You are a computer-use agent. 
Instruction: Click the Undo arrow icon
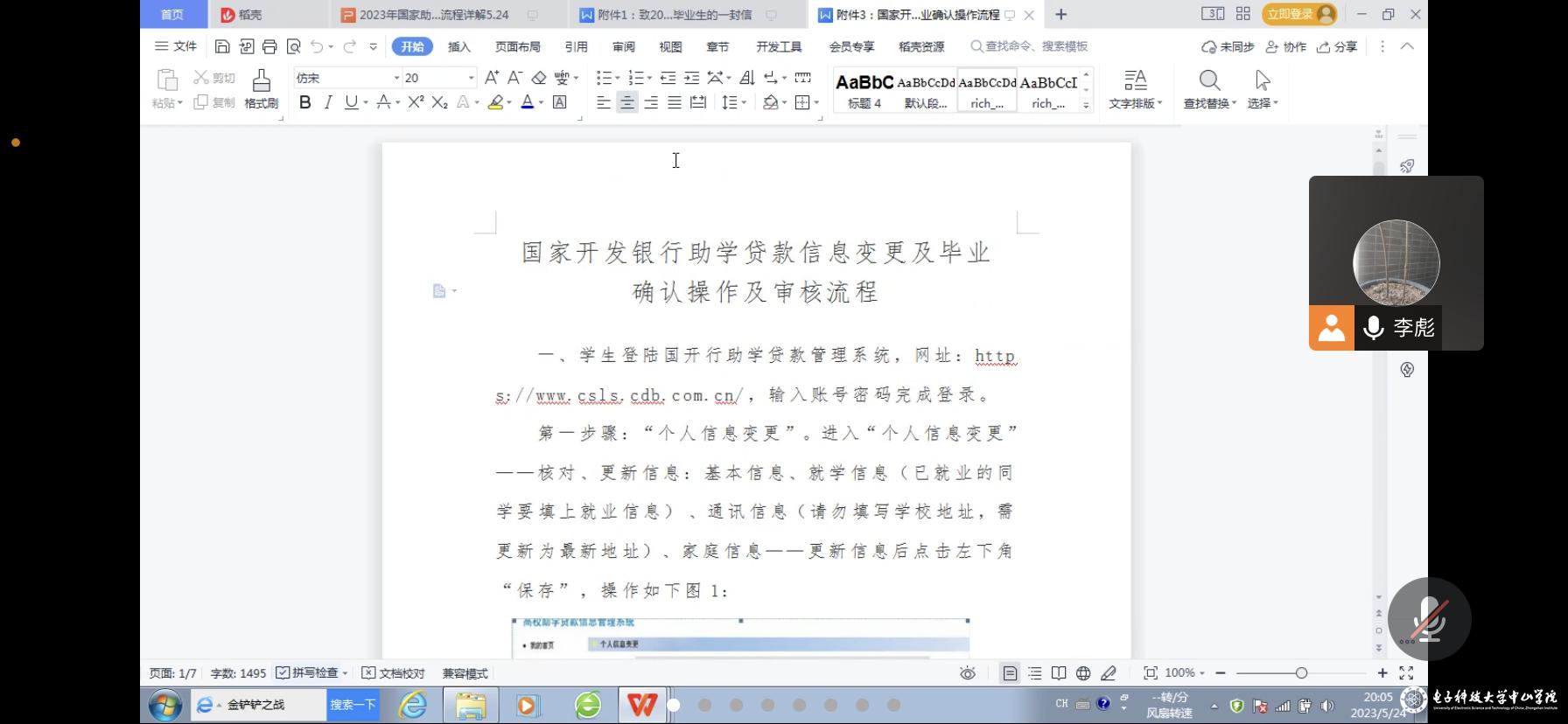coord(317,46)
